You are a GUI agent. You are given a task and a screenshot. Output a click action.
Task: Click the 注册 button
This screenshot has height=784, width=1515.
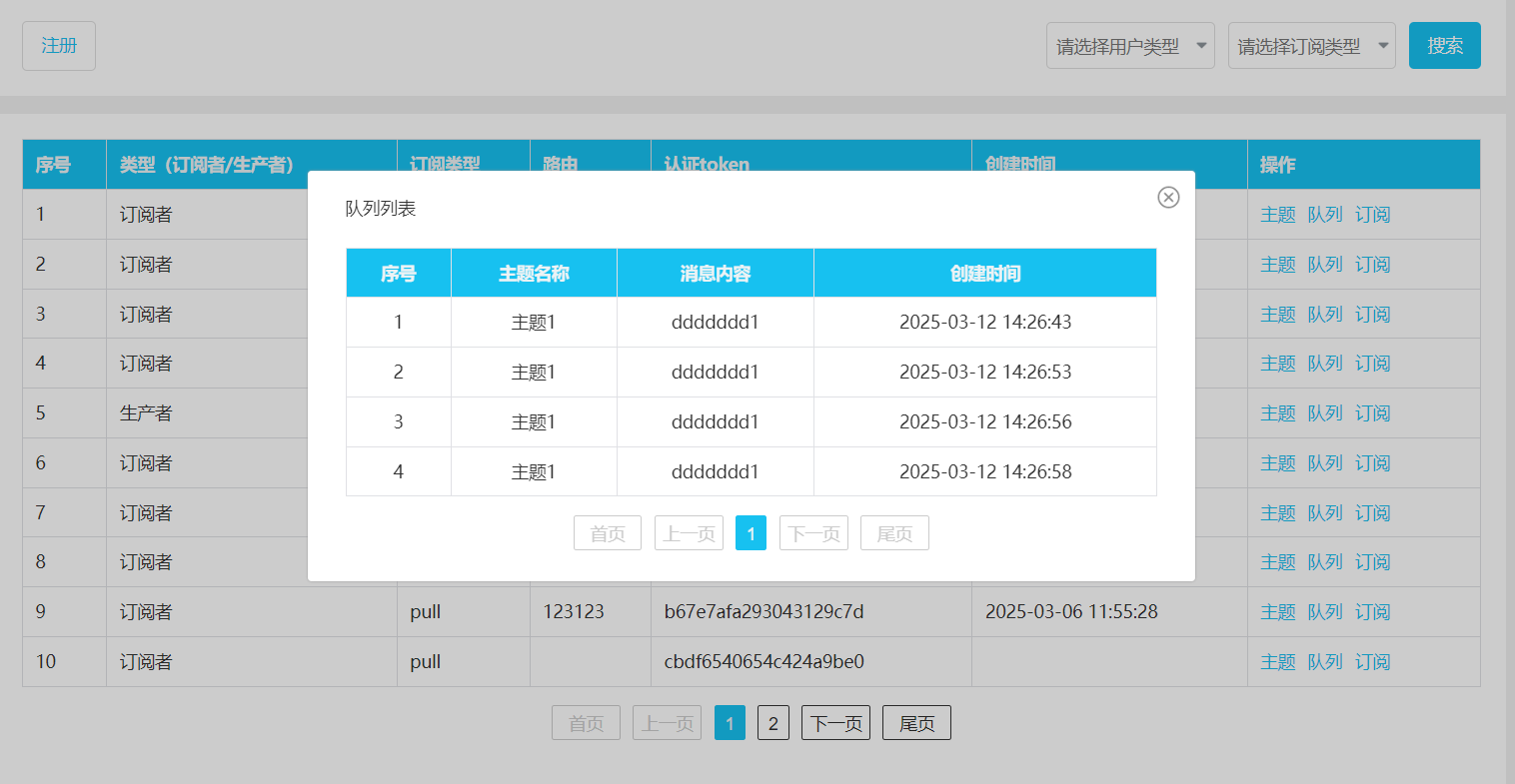point(59,46)
